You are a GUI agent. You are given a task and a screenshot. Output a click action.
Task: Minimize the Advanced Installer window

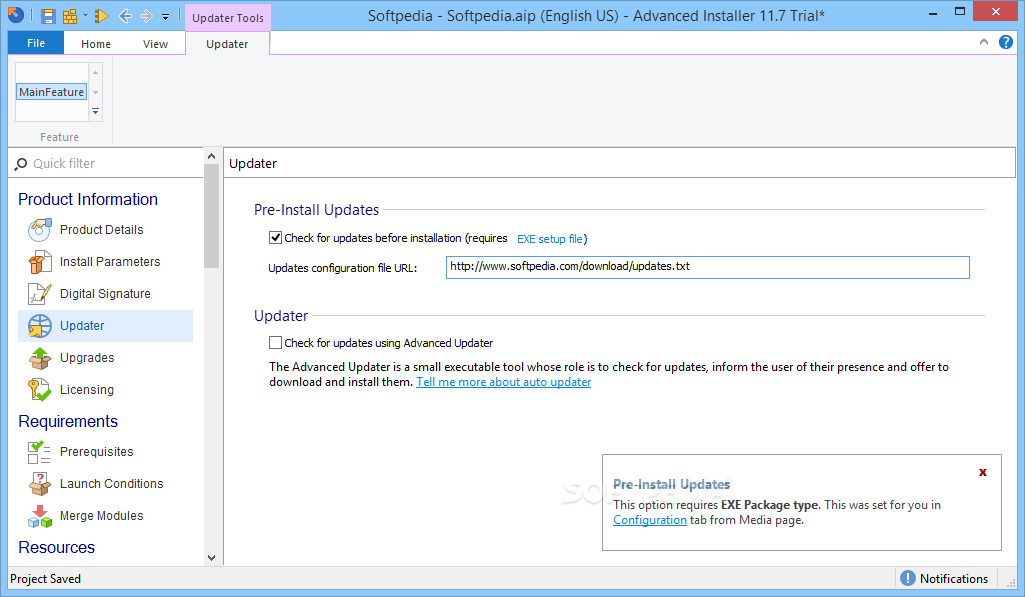933,12
